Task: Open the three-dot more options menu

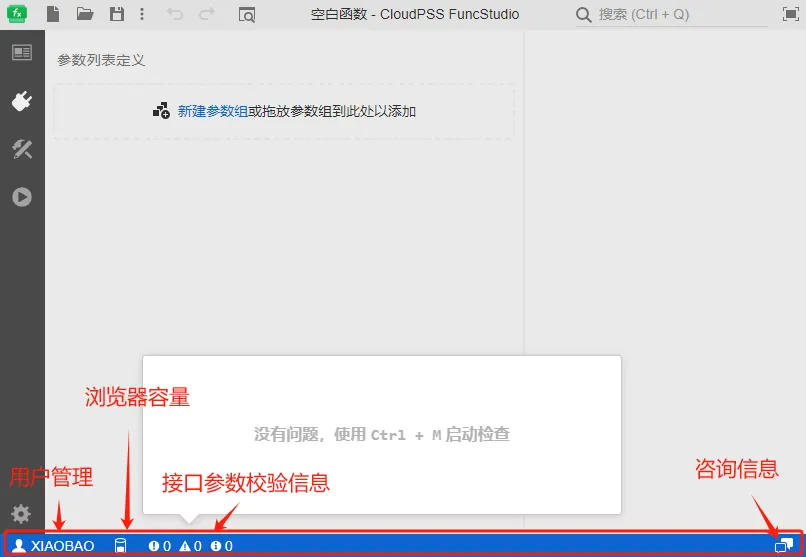Action: tap(142, 14)
